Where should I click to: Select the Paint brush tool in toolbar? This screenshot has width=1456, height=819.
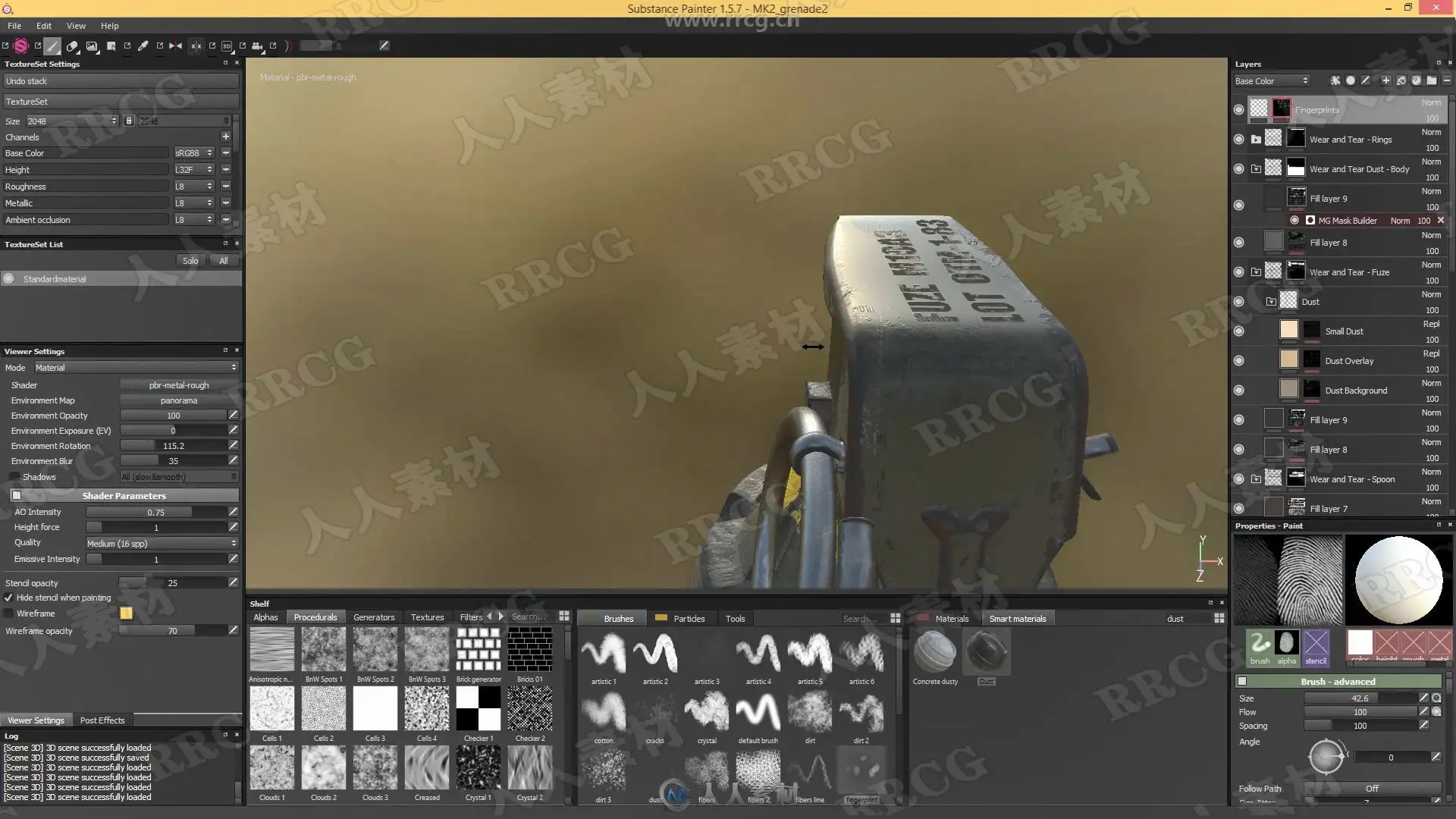(52, 46)
